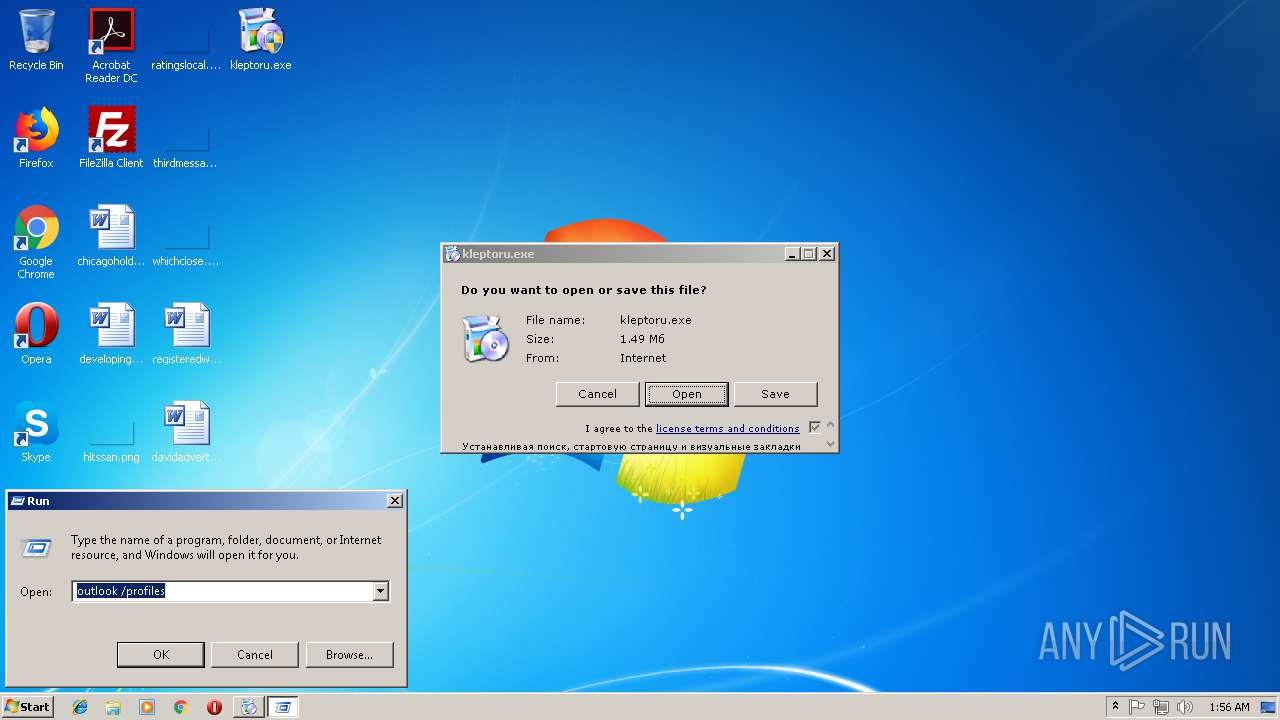Select the Opera desktop shortcut
This screenshot has height=720, width=1280.
coord(36,335)
